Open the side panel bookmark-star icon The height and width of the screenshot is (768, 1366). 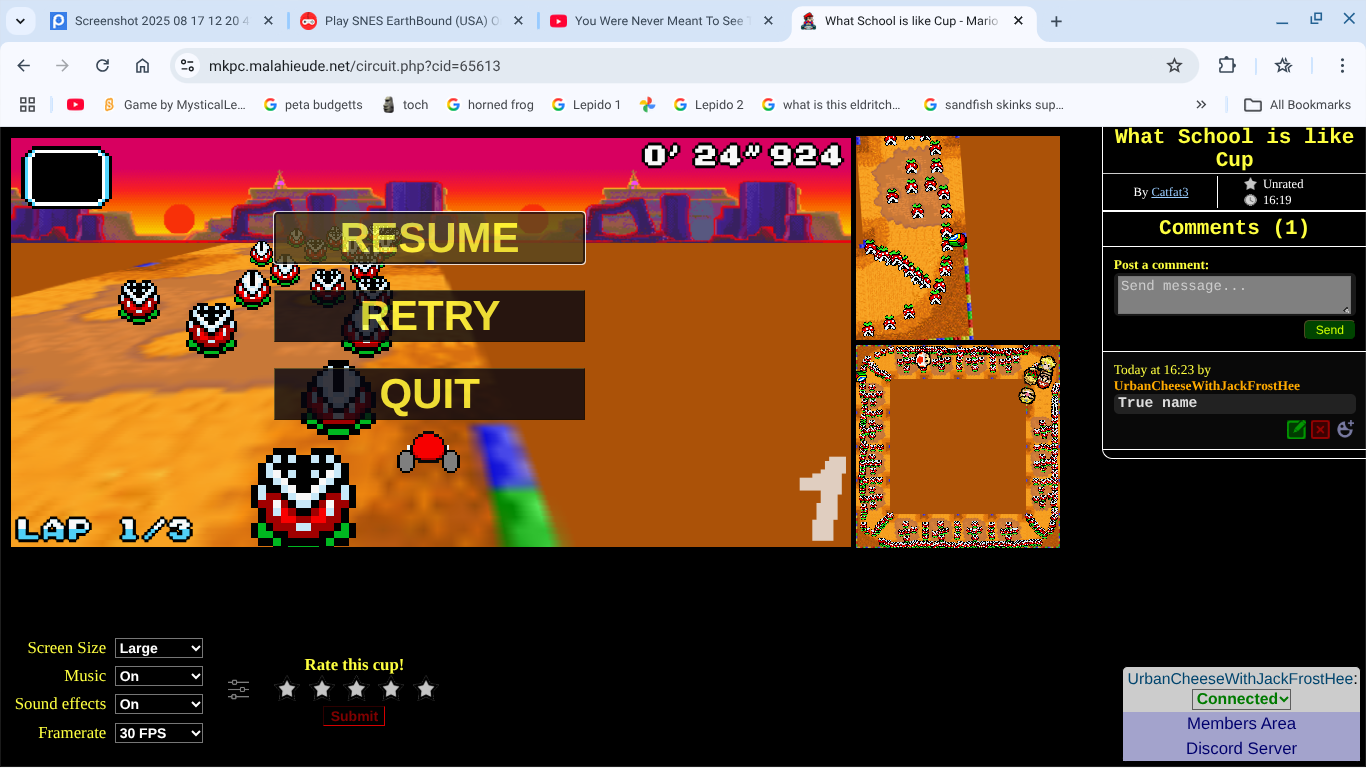point(1284,66)
